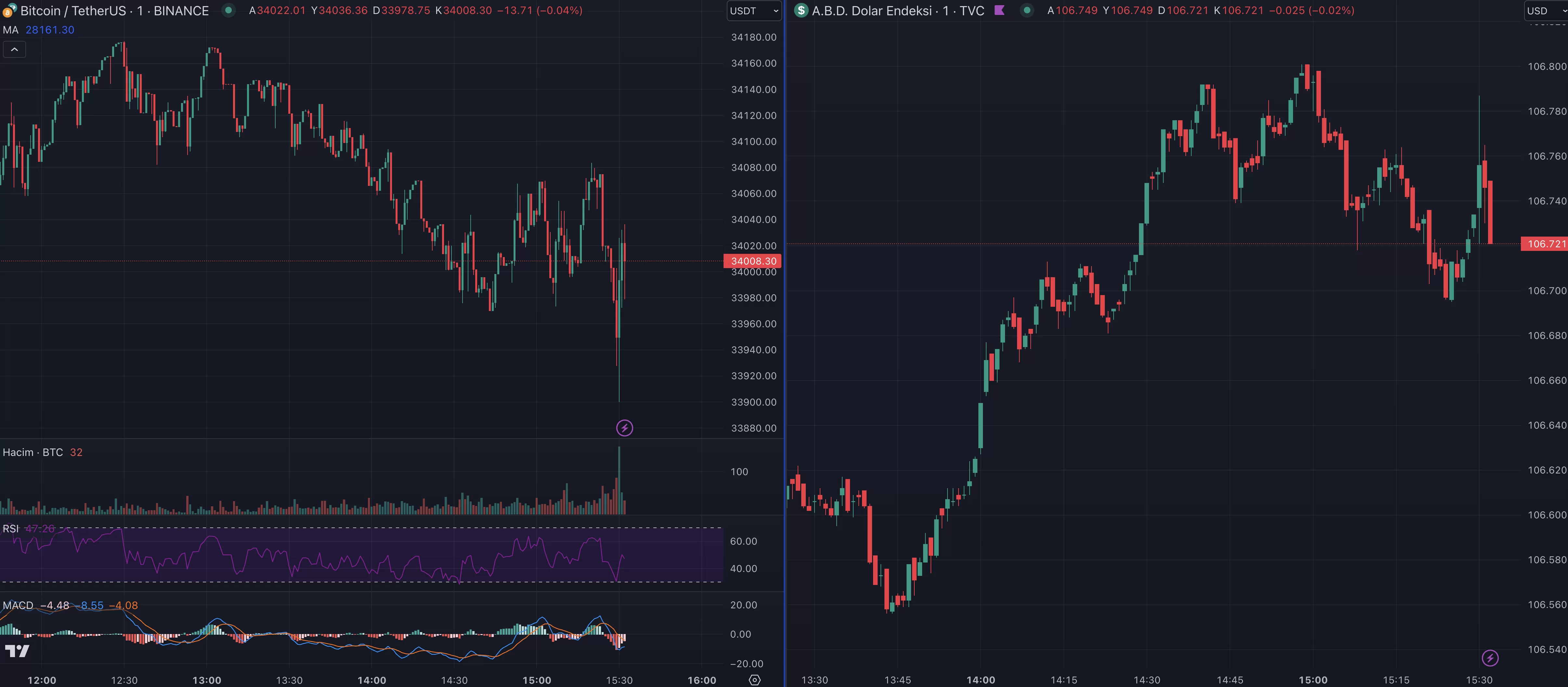The image size is (1568, 687).
Task: Click the green market status dot on the Dolar Endeksi chart
Action: pyautogui.click(x=1027, y=10)
